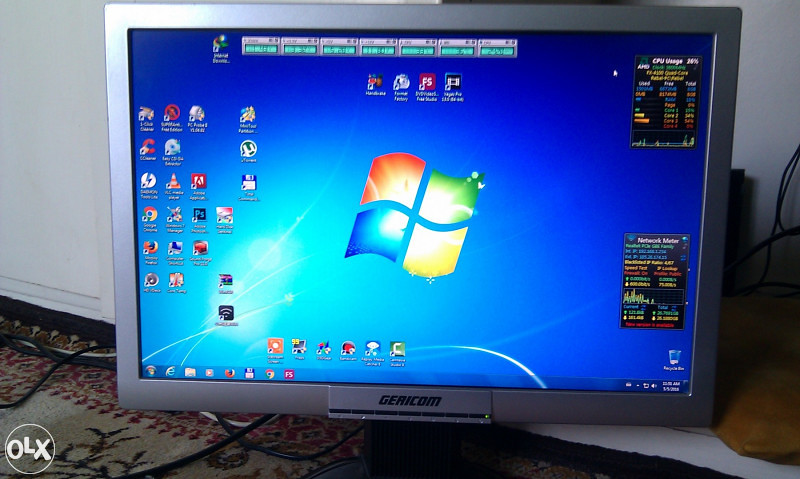Screen dimensions: 800x479
Task: Click IP Lookup link in Network Meter
Action: [666, 268]
